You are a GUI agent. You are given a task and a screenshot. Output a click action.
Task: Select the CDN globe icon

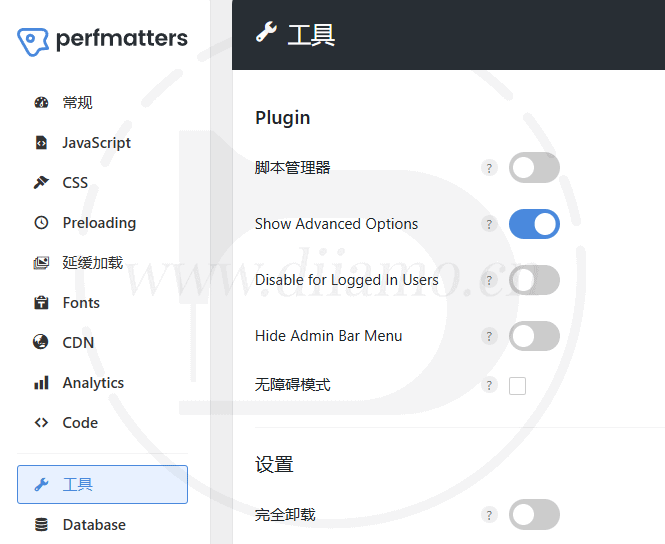pyautogui.click(x=41, y=342)
